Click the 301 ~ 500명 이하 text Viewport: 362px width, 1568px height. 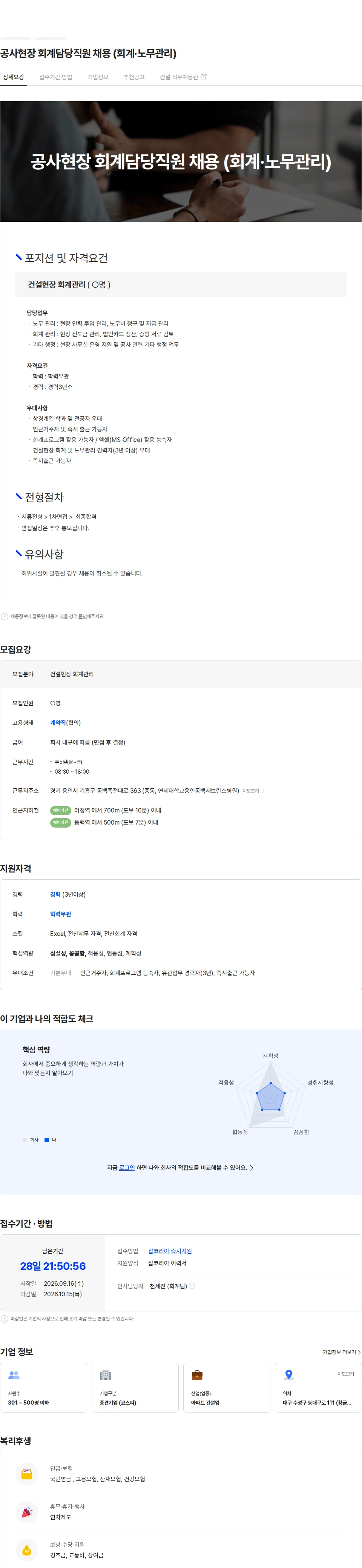coord(29,1402)
